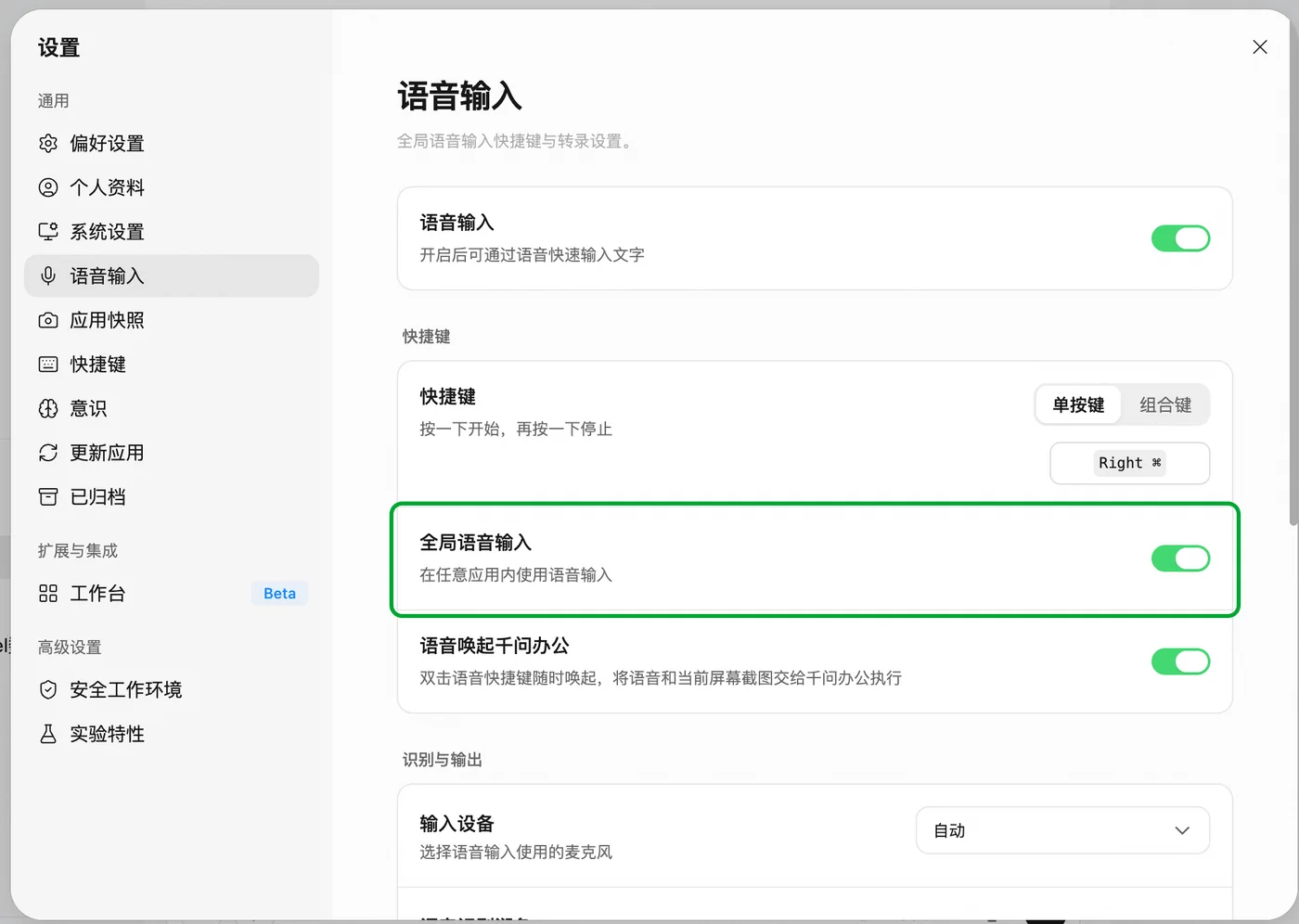Open 工作台 in the sidebar
The height and width of the screenshot is (924, 1299).
tap(172, 594)
